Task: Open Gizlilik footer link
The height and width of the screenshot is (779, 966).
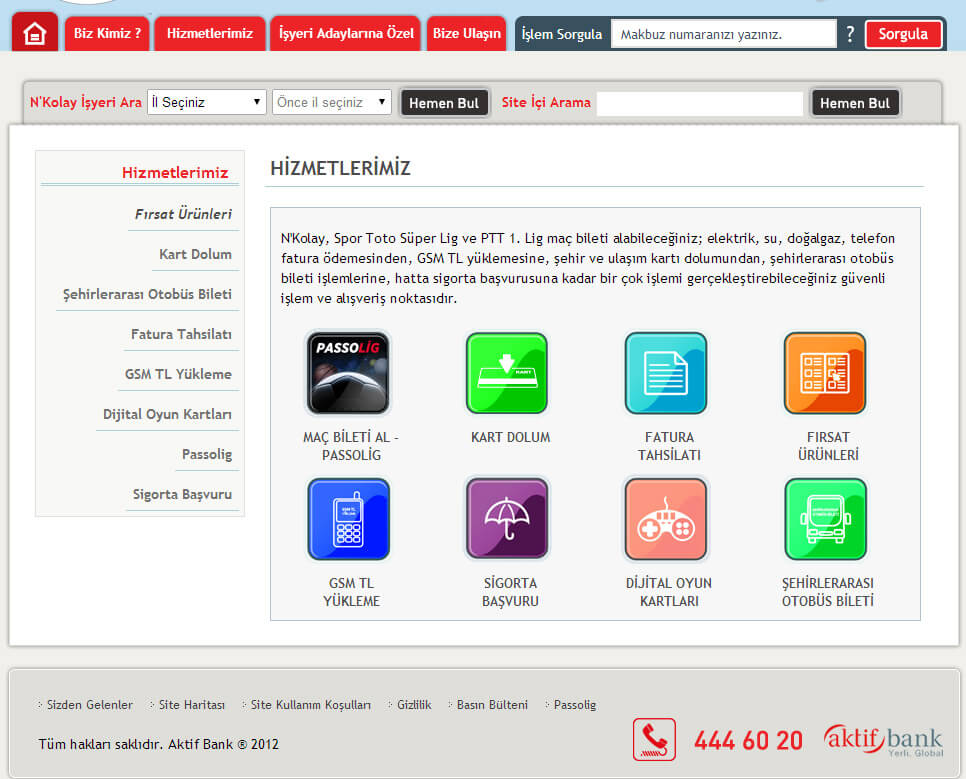Action: click(414, 704)
